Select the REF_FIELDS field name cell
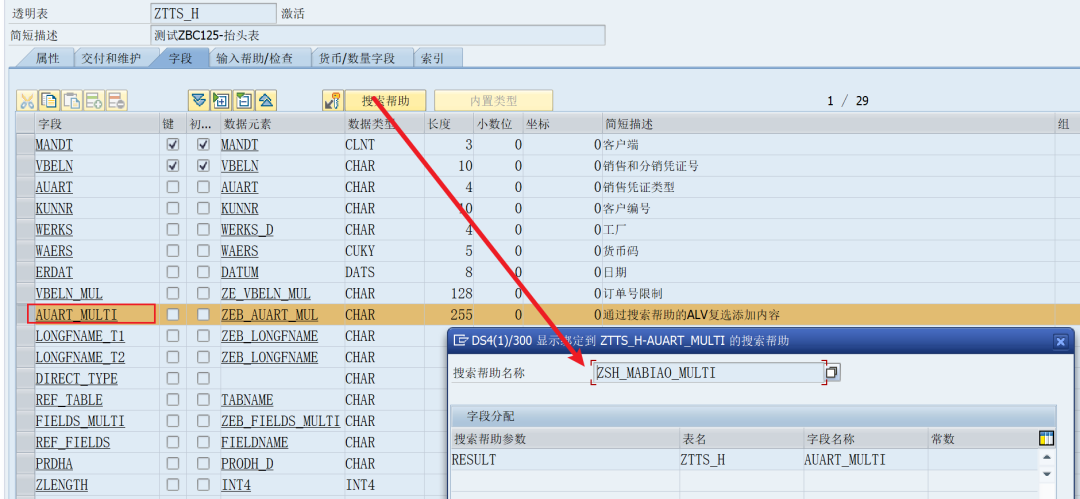Image resolution: width=1080 pixels, height=499 pixels. [x=96, y=442]
